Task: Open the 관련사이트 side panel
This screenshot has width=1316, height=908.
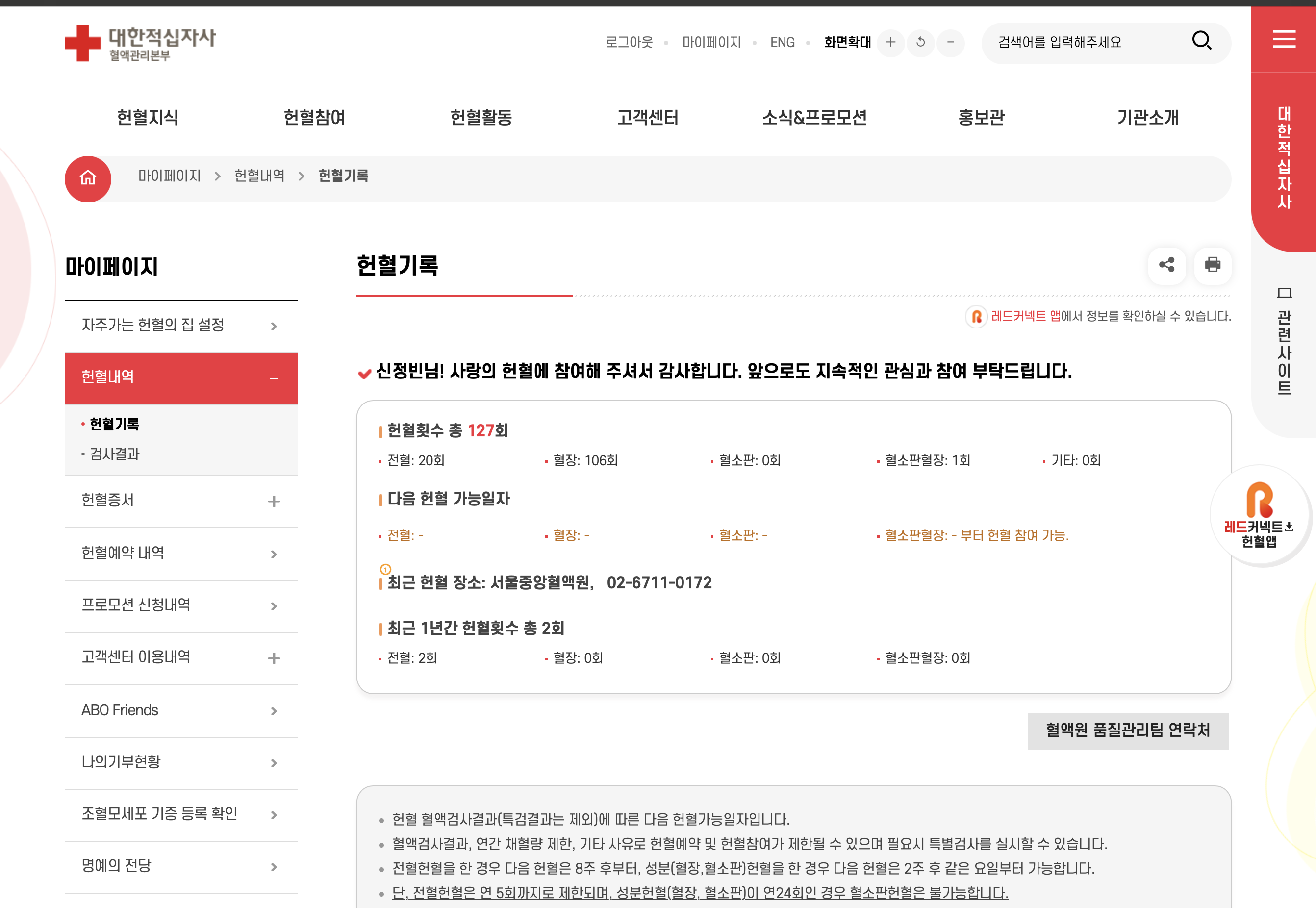Action: (1284, 341)
